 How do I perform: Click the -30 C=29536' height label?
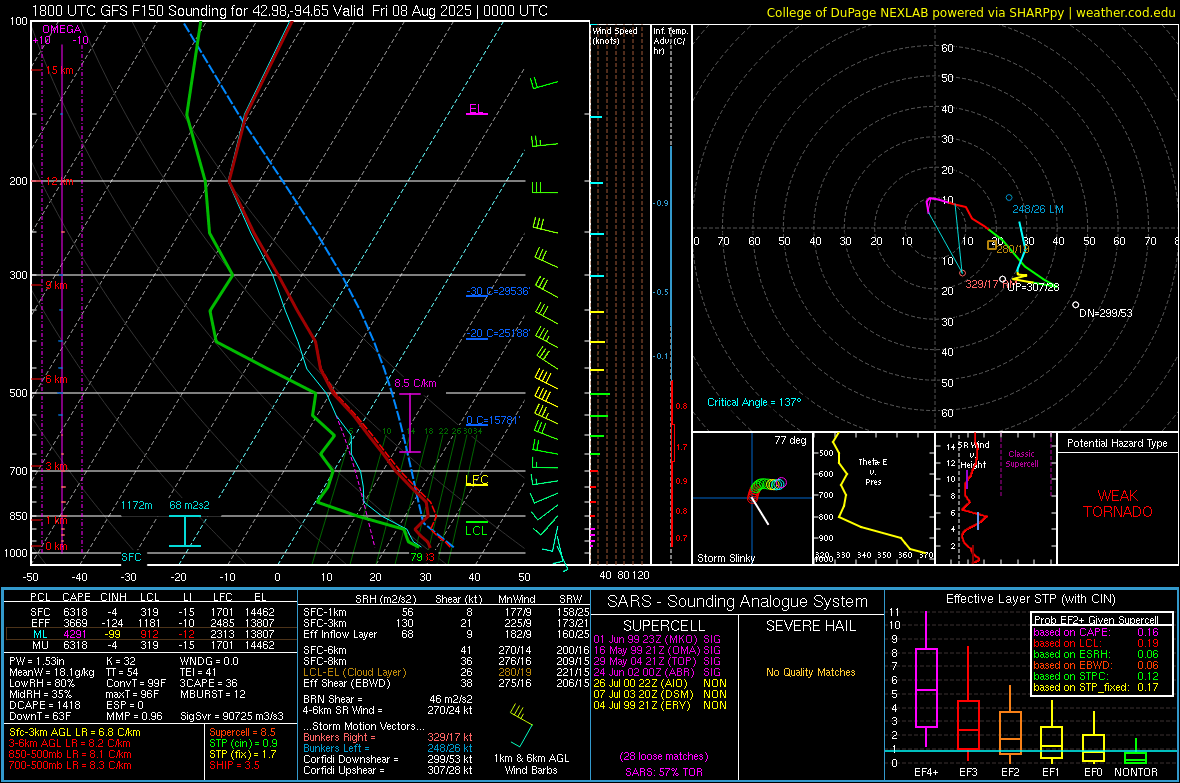498,291
